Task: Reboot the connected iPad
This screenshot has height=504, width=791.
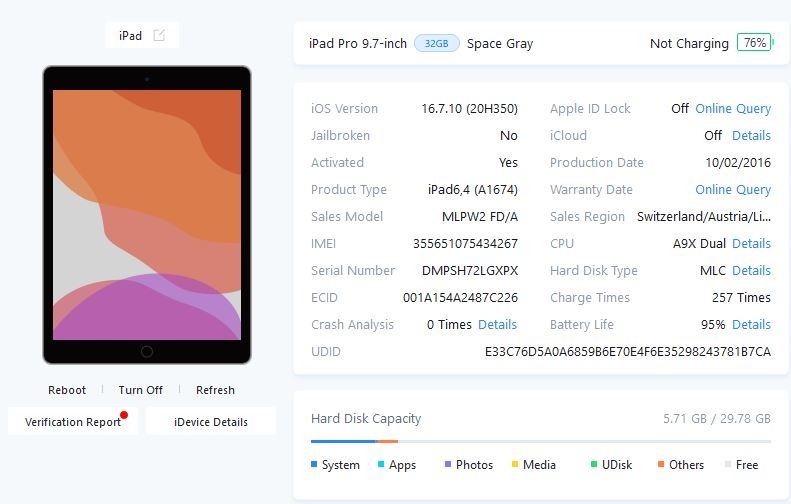Action: pyautogui.click(x=67, y=390)
